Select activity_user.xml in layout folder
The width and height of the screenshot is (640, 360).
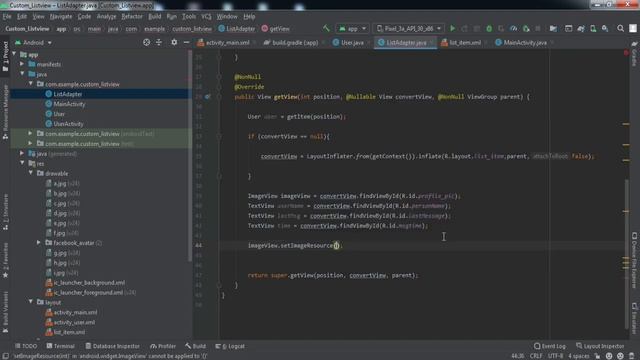tap(74, 322)
